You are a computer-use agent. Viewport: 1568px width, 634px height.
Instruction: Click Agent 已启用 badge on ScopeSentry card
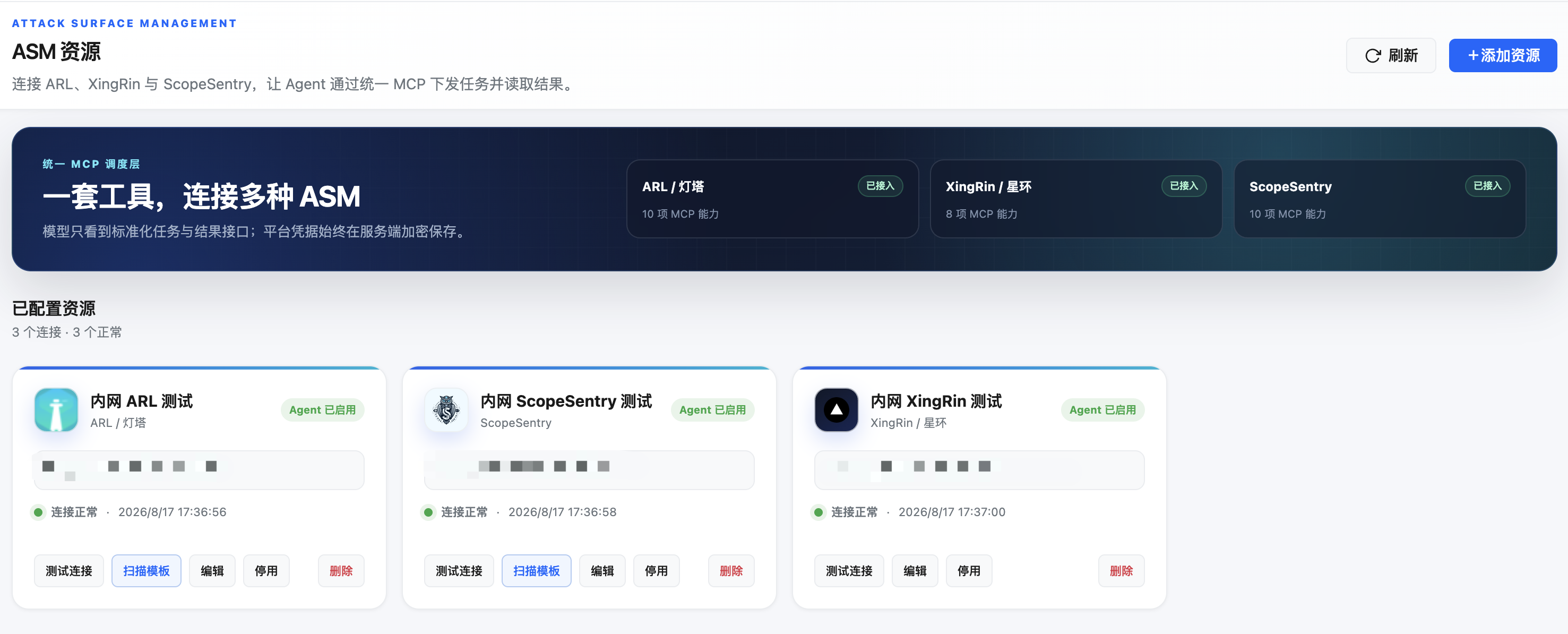point(713,410)
